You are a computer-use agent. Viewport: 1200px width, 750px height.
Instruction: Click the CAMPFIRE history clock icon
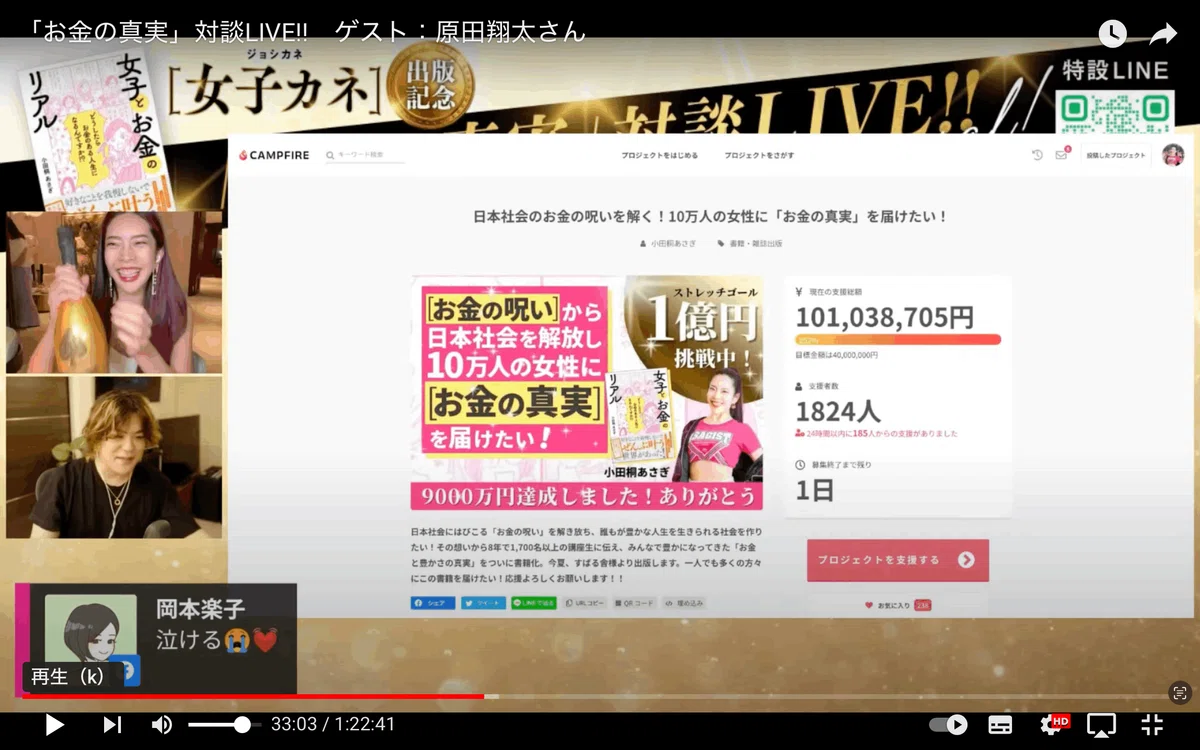[1037, 155]
